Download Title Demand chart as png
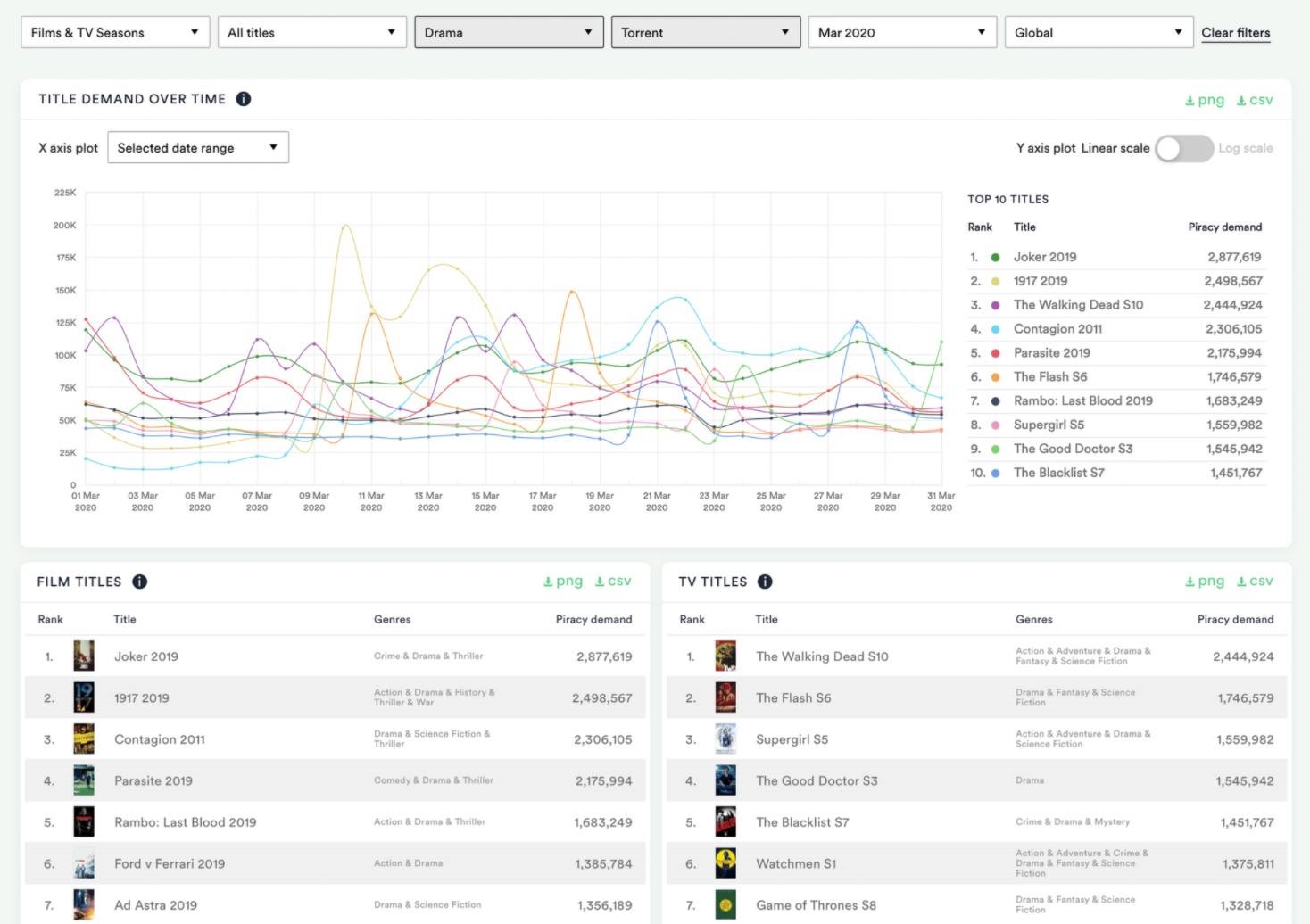Viewport: 1310px width, 924px height. pyautogui.click(x=1205, y=100)
